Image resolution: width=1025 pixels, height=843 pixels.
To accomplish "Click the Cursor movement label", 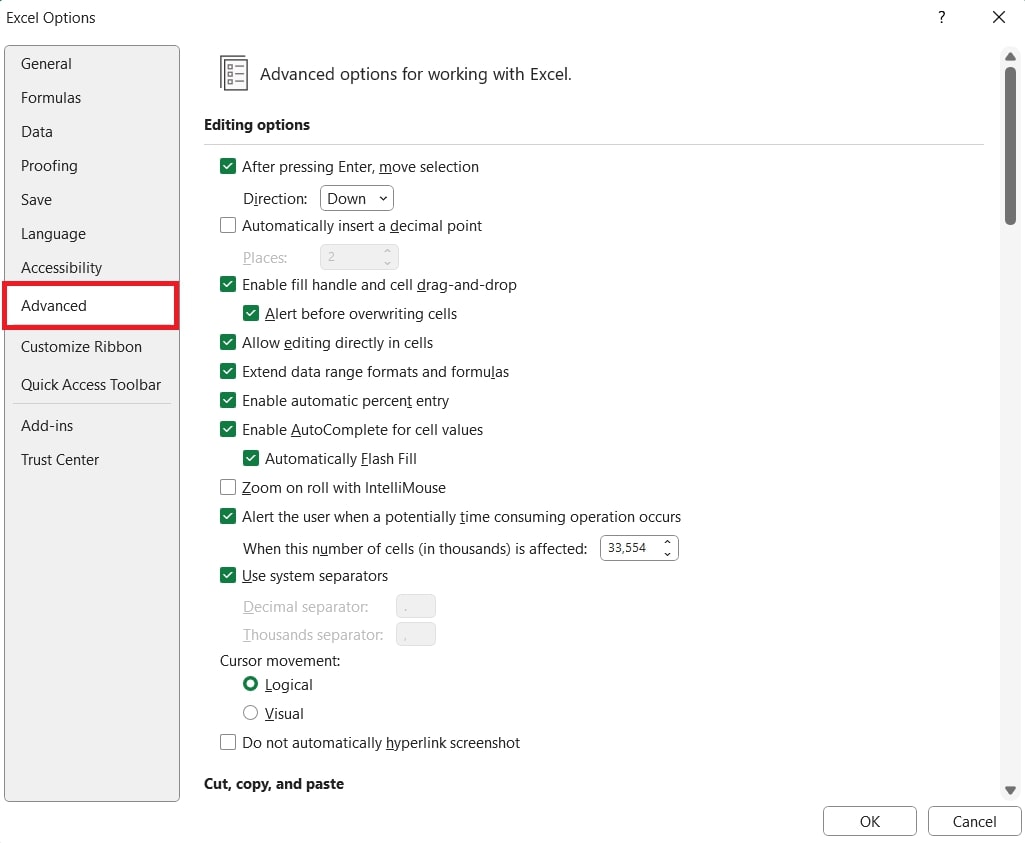I will click(280, 661).
